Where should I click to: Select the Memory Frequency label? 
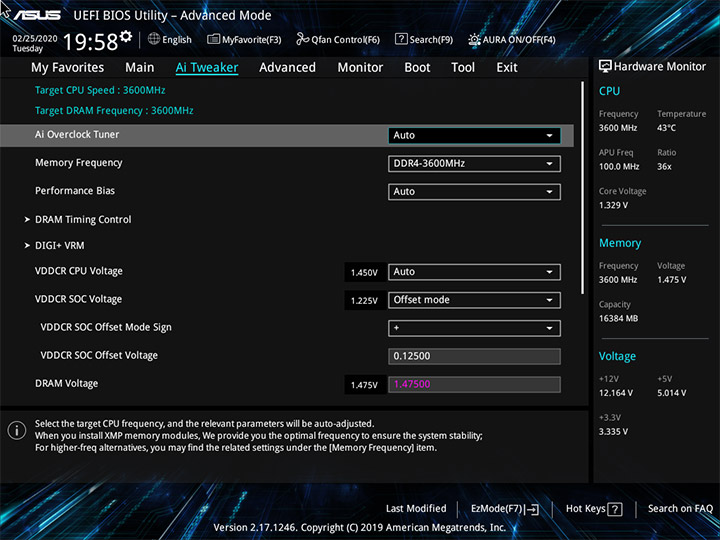point(79,163)
